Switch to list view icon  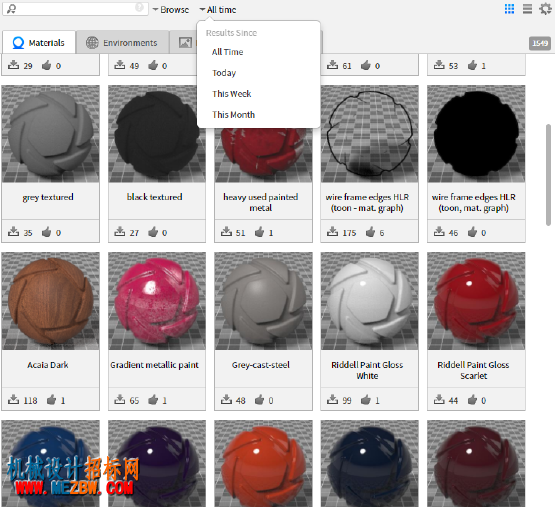[x=527, y=9]
